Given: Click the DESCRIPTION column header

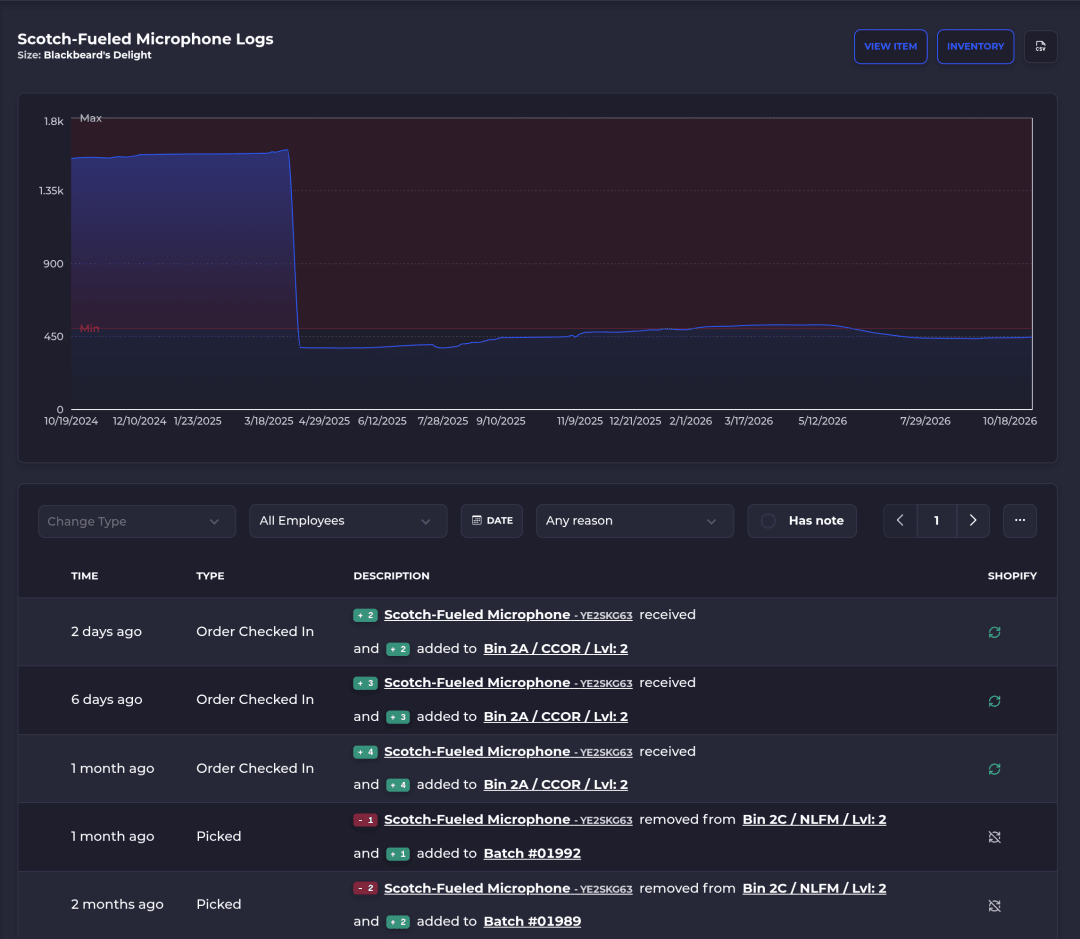Looking at the screenshot, I should (391, 576).
